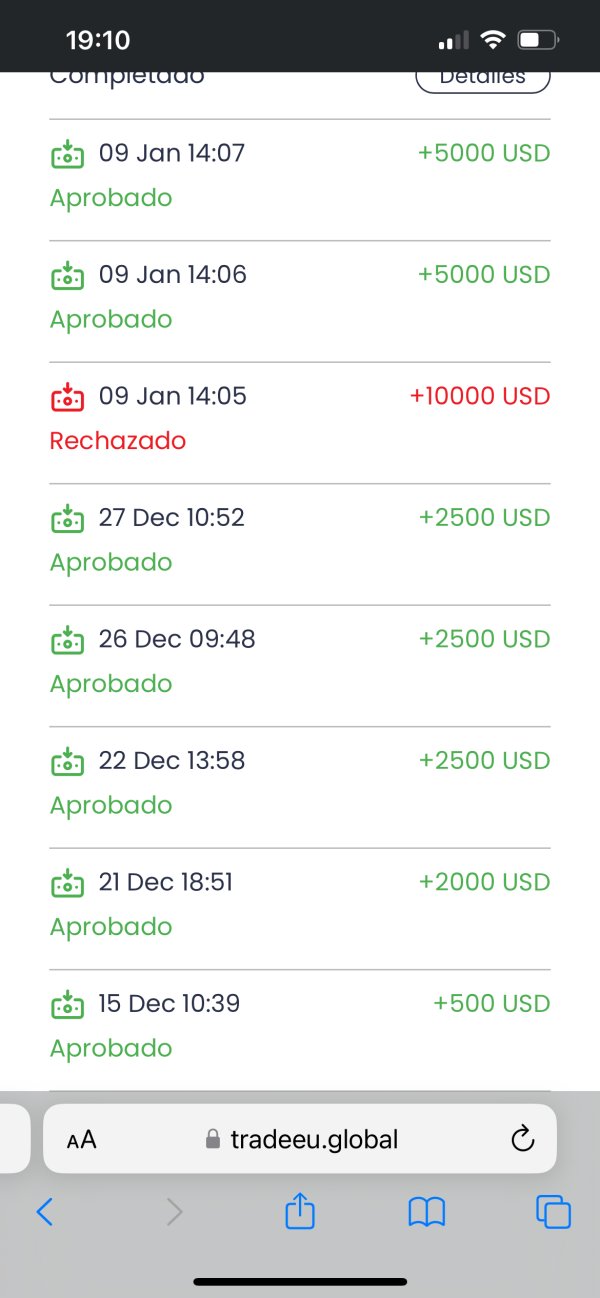Reload the page with the refresh icon
600x1298 pixels.
click(522, 1139)
